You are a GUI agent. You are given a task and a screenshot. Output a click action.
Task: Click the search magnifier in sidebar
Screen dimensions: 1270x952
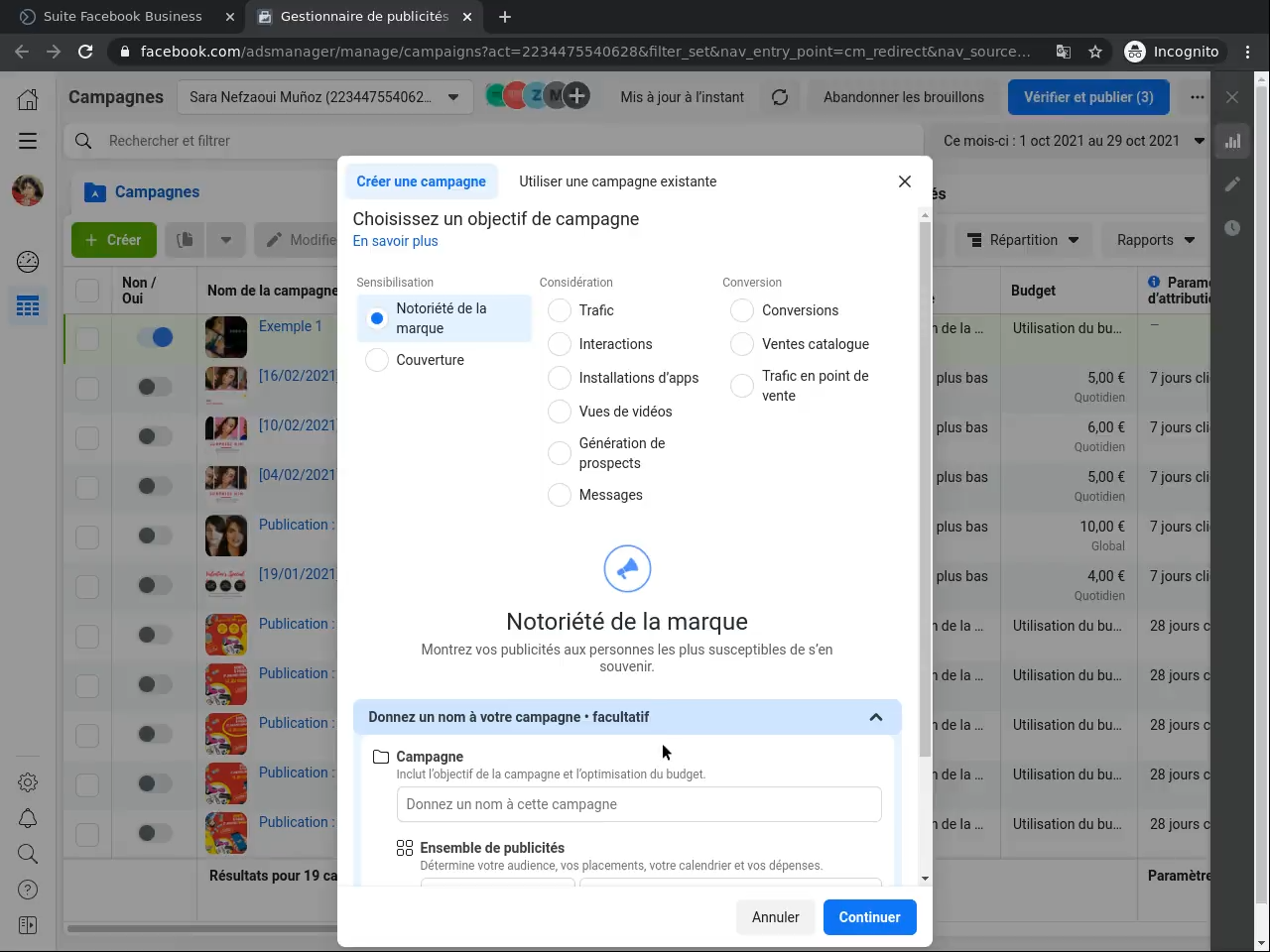28,854
